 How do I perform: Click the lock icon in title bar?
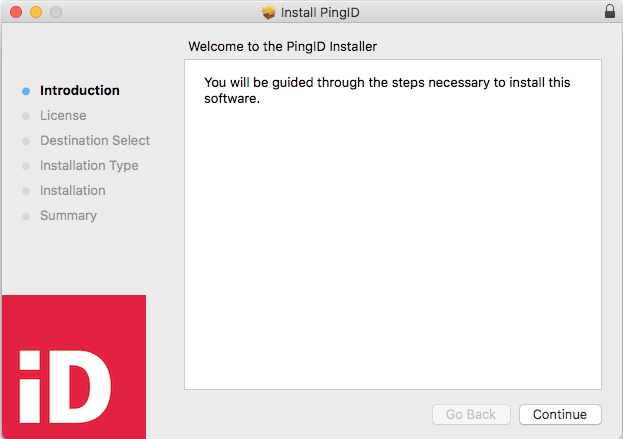(x=610, y=12)
